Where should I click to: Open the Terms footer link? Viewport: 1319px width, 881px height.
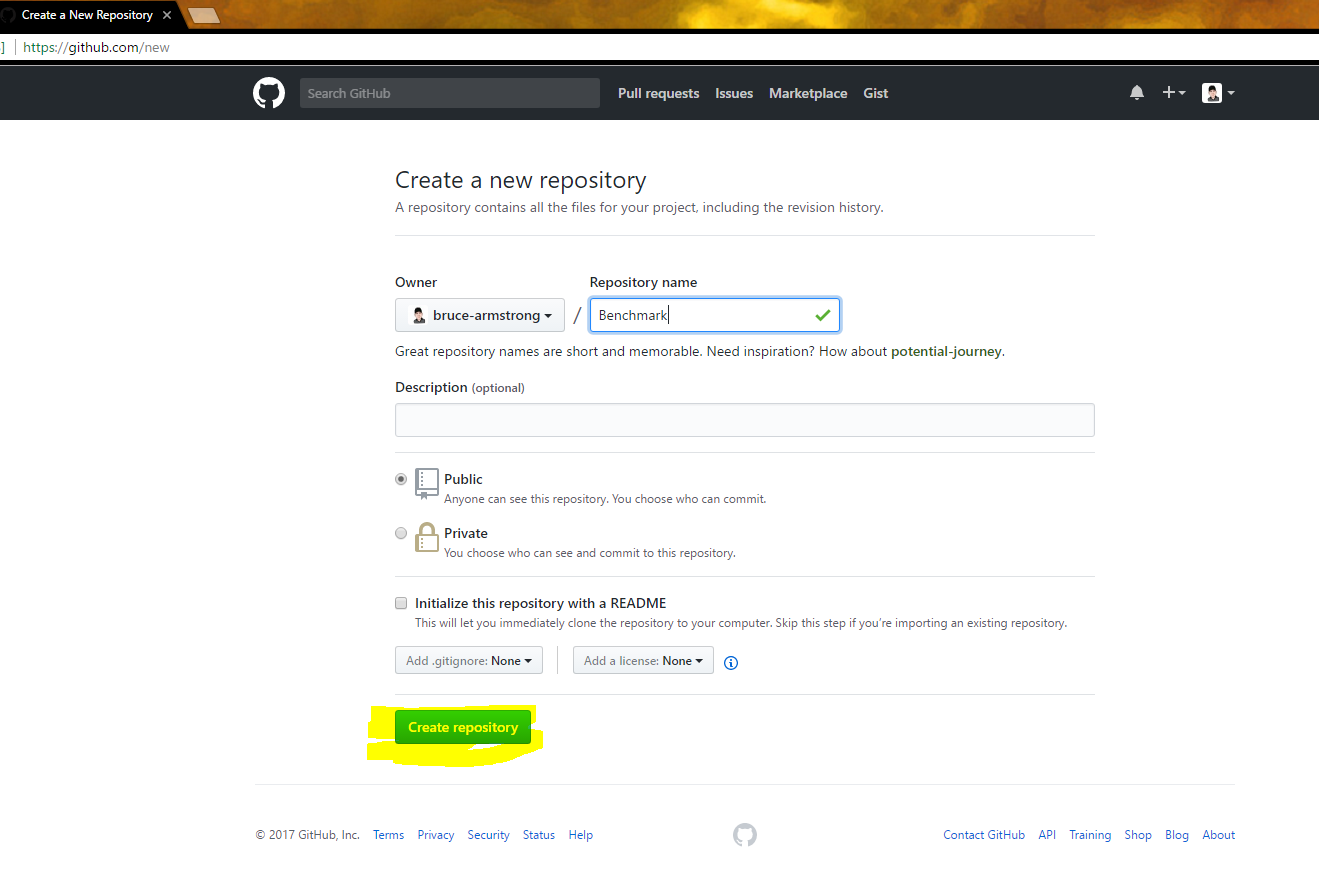point(388,835)
